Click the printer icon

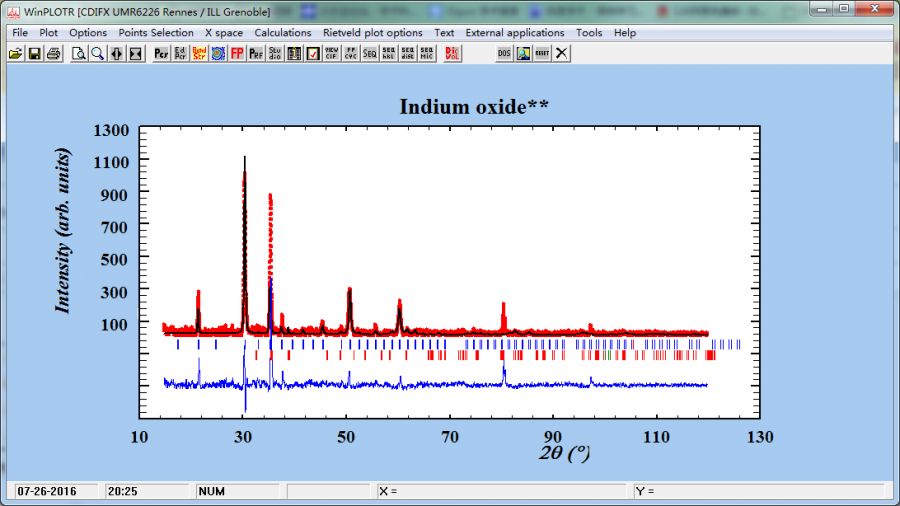point(53,53)
